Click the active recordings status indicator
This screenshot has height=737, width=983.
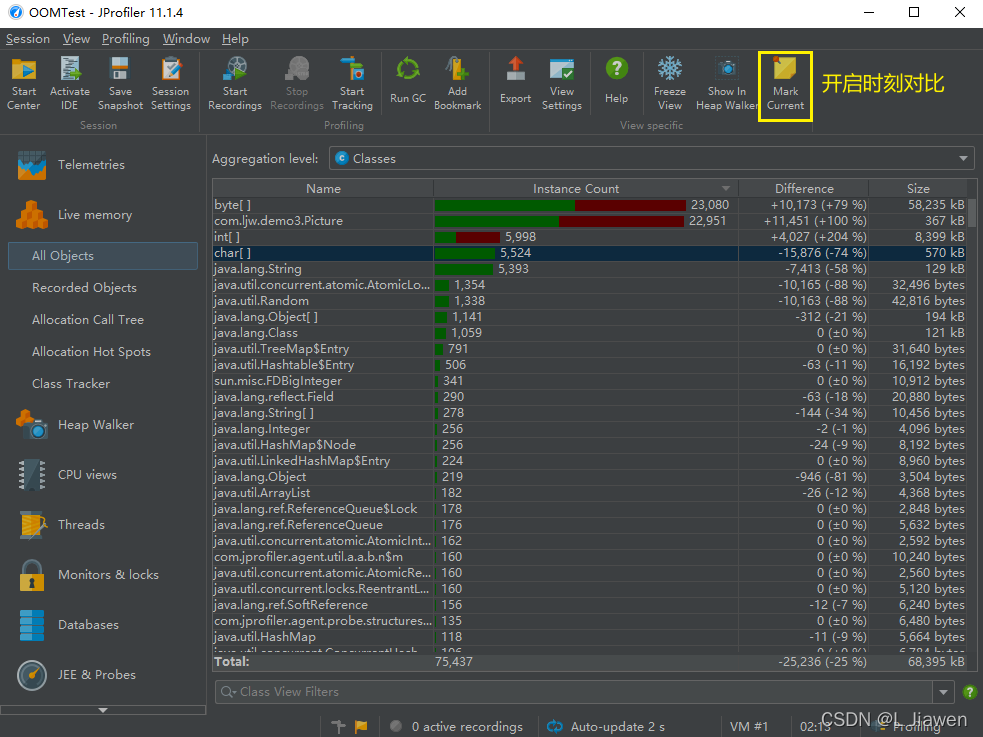tap(456, 726)
